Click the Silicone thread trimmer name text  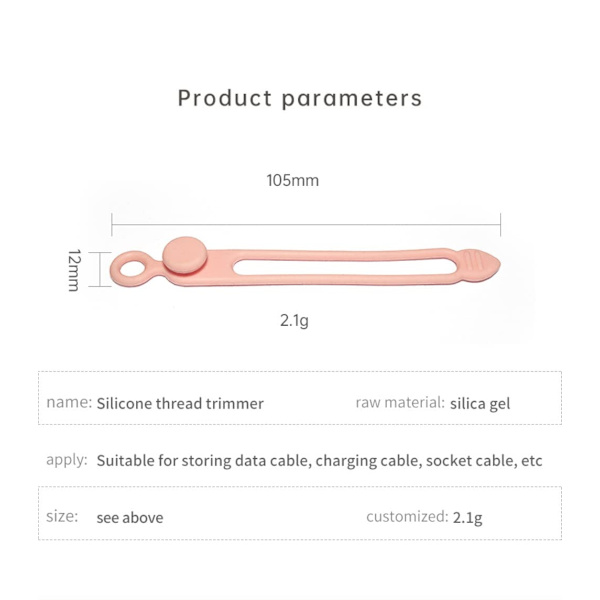180,403
